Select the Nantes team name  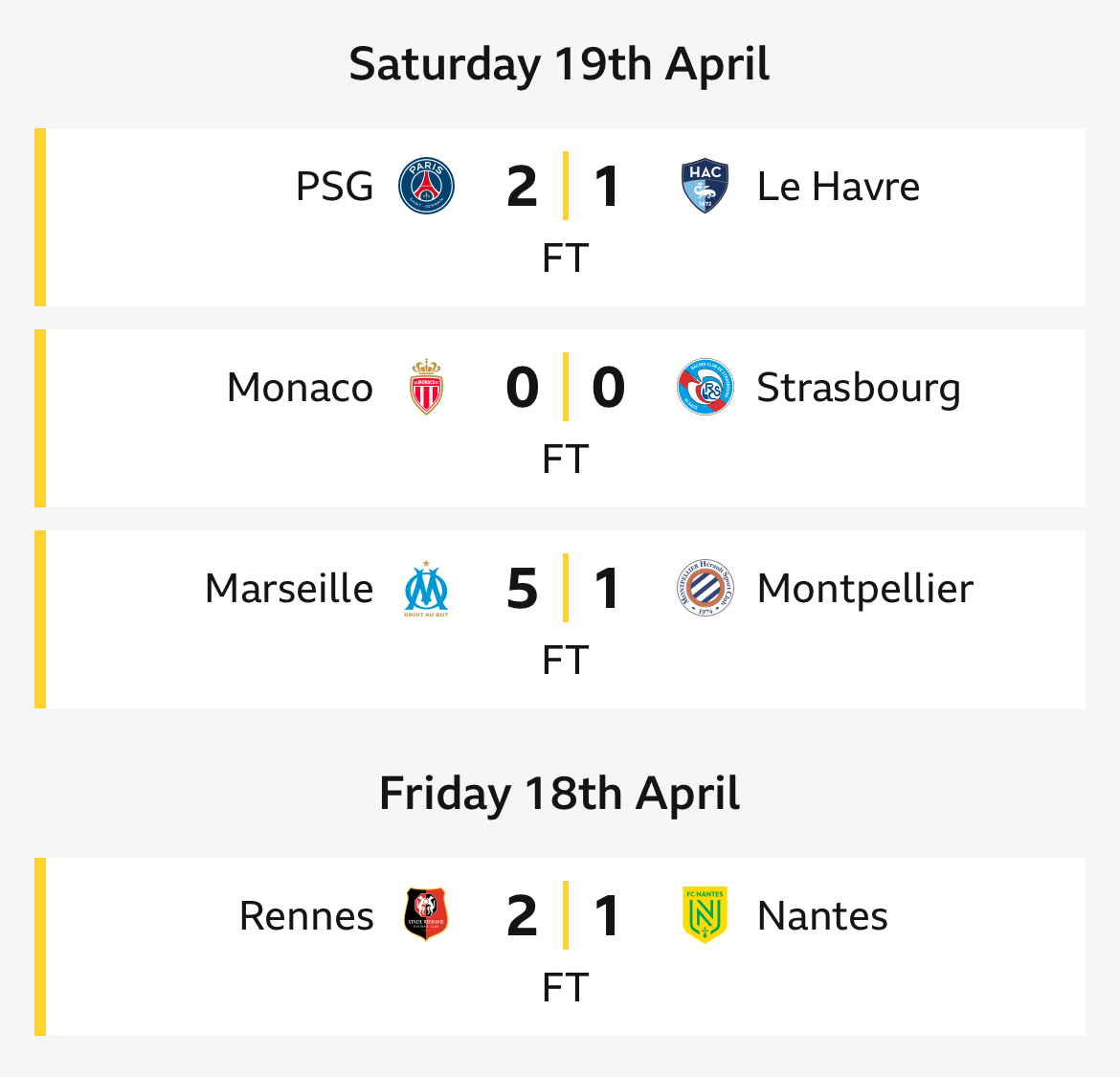point(822,915)
